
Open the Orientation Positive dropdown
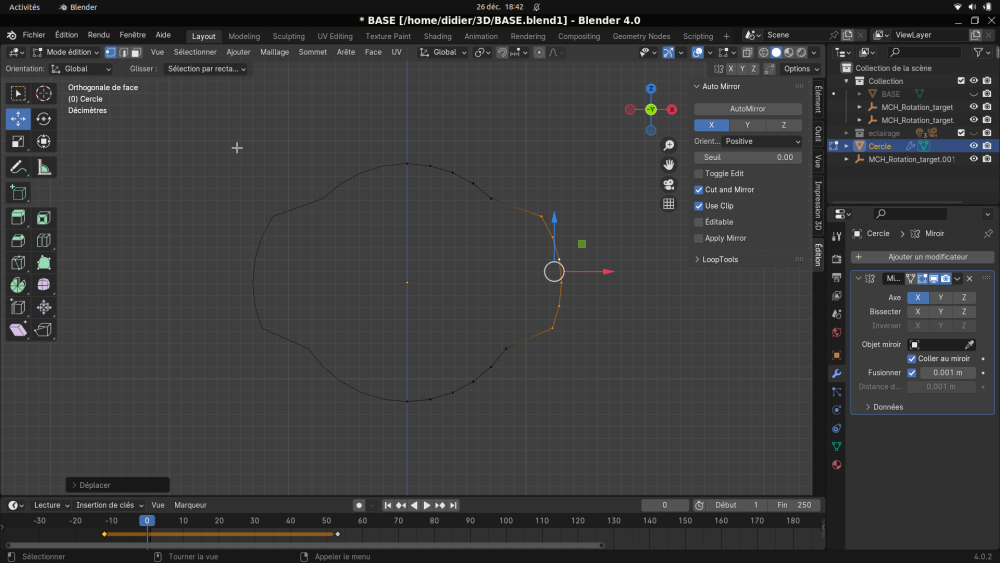(762, 141)
